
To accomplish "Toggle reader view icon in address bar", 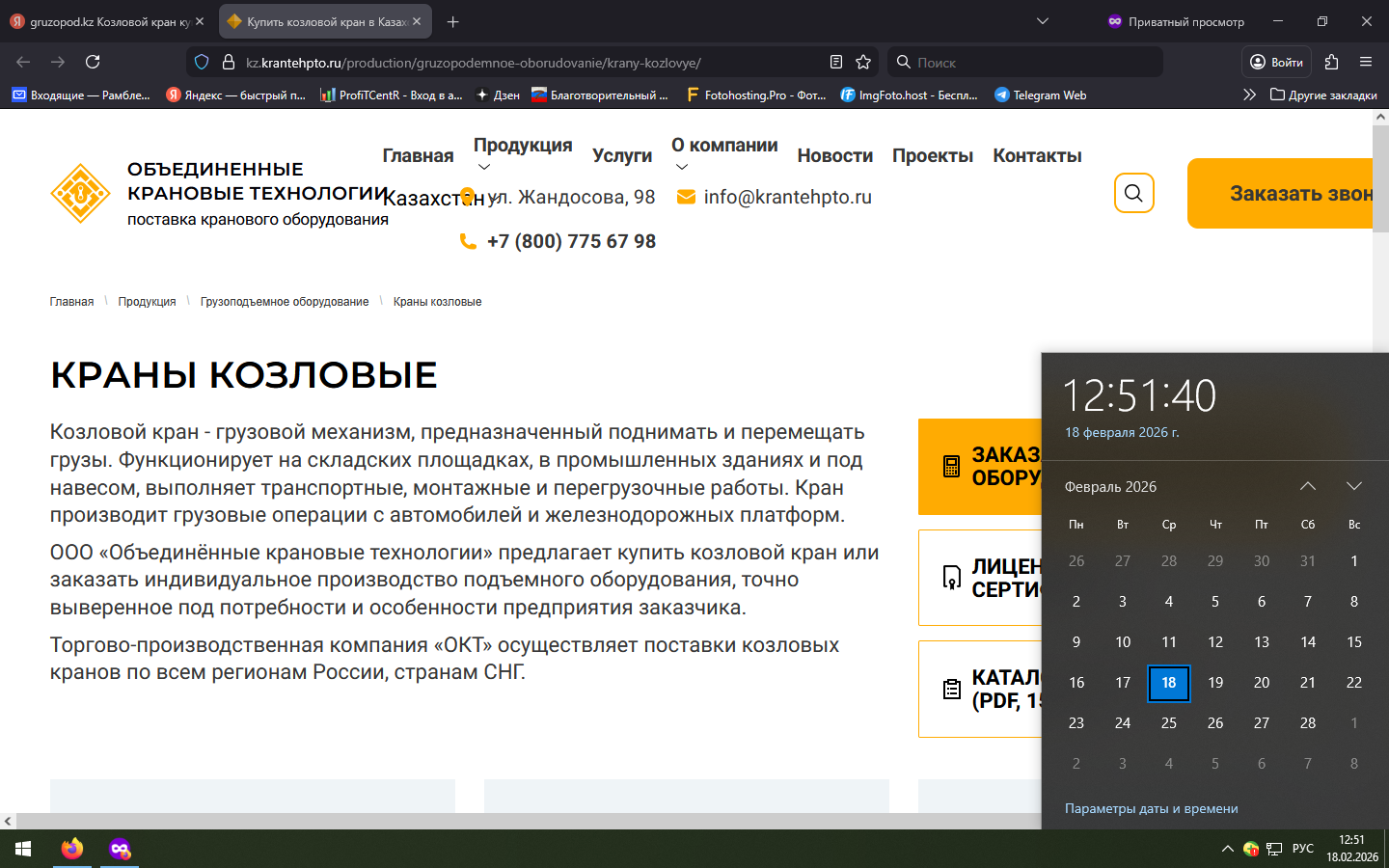I will click(x=836, y=62).
